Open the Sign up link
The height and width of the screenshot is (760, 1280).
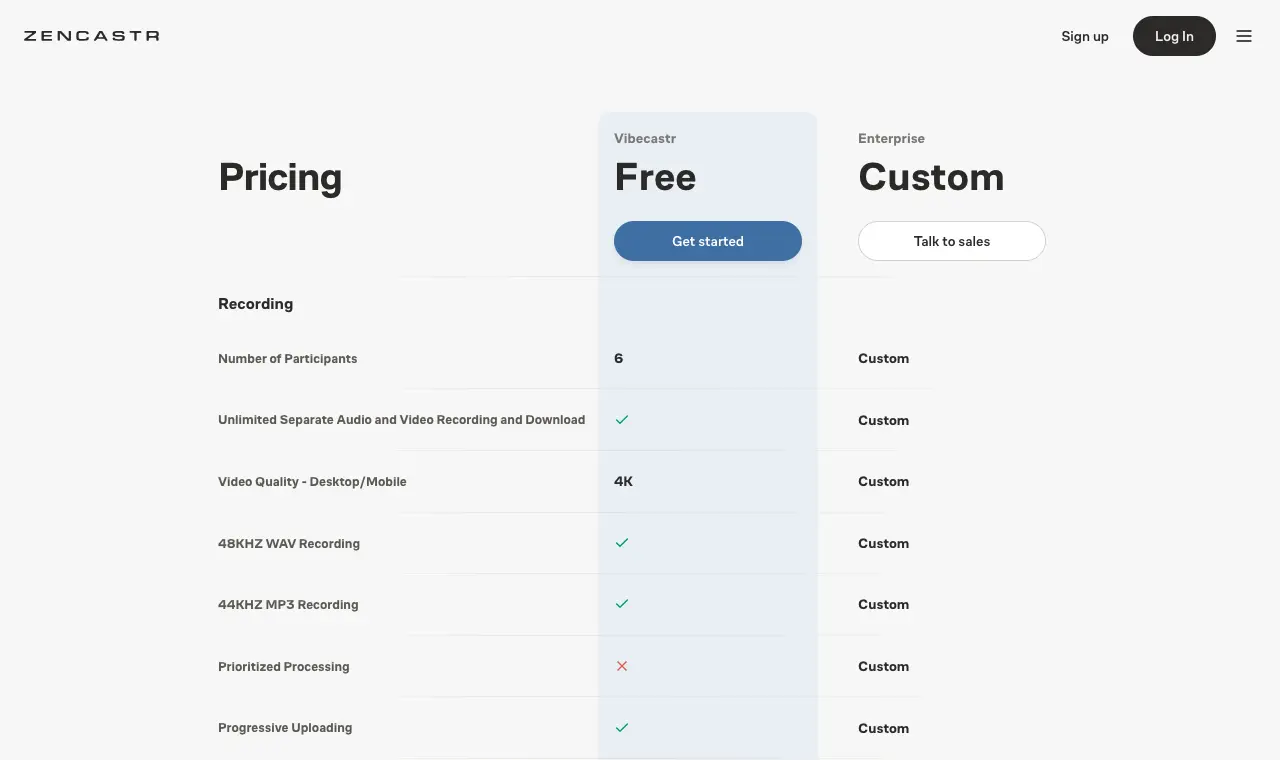pyautogui.click(x=1085, y=36)
